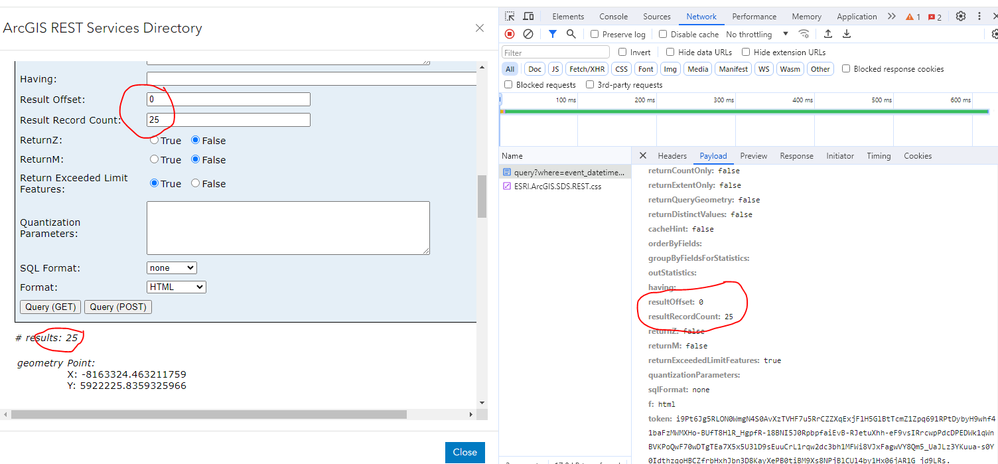This screenshot has height=464, width=998.
Task: Expand the SQL Format dropdown
Action: pyautogui.click(x=172, y=268)
